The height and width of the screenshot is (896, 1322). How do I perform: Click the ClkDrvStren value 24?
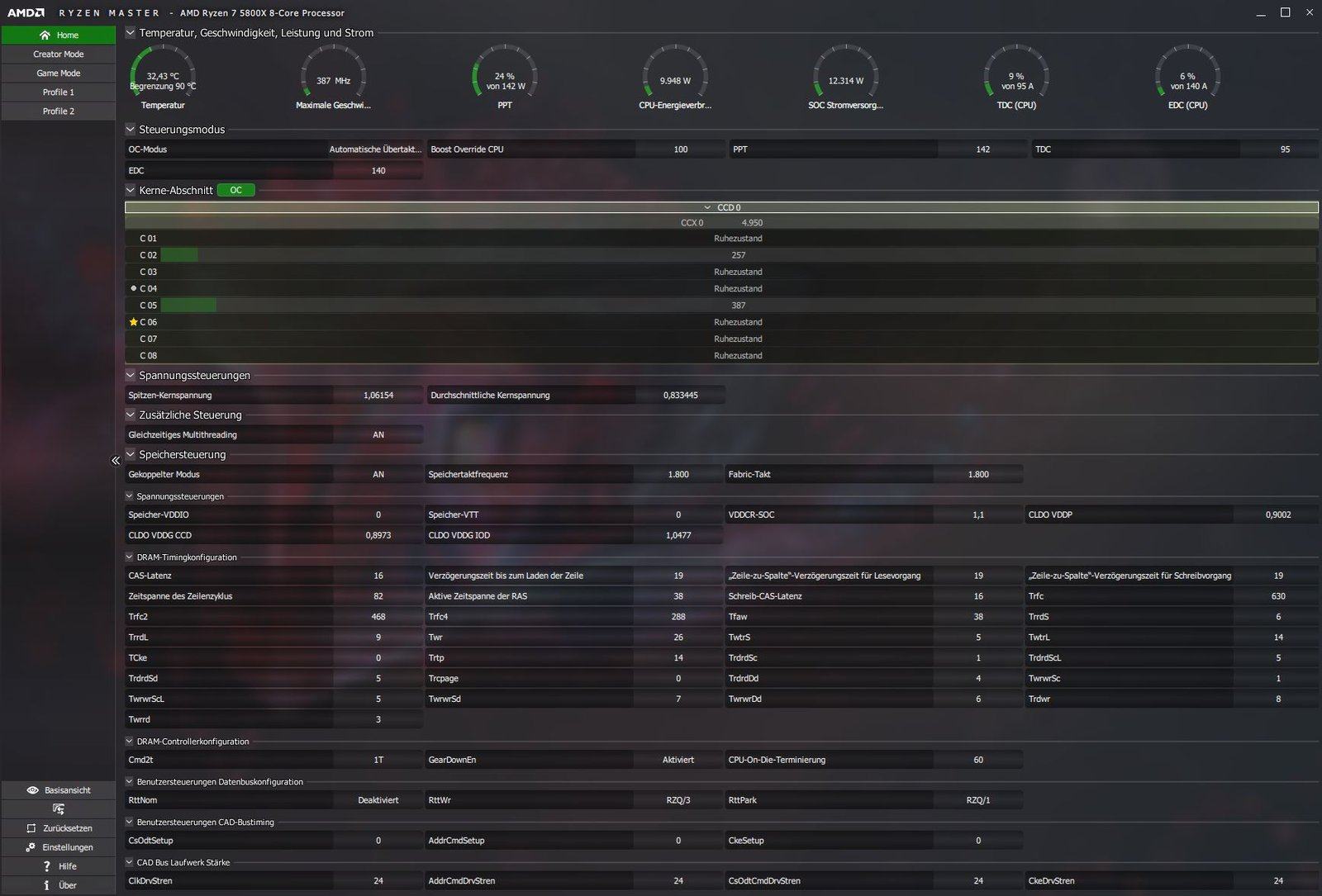click(x=378, y=881)
